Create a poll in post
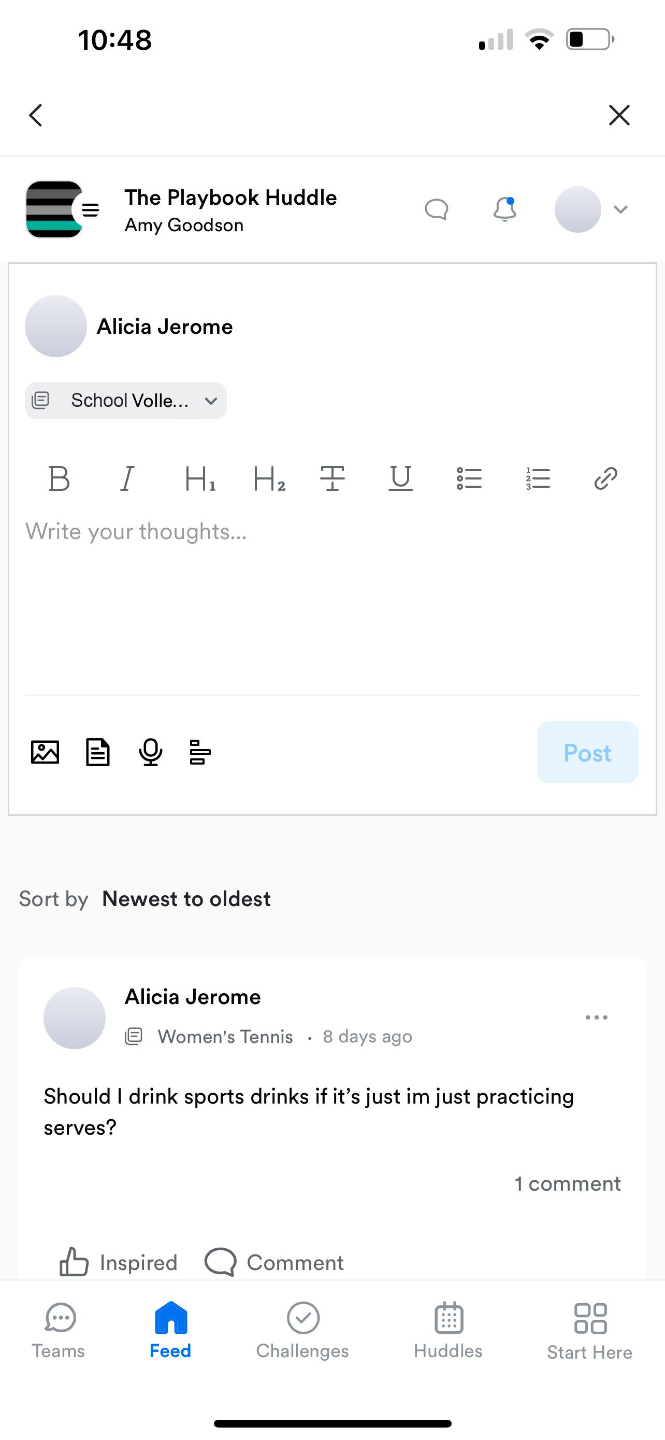 click(200, 752)
